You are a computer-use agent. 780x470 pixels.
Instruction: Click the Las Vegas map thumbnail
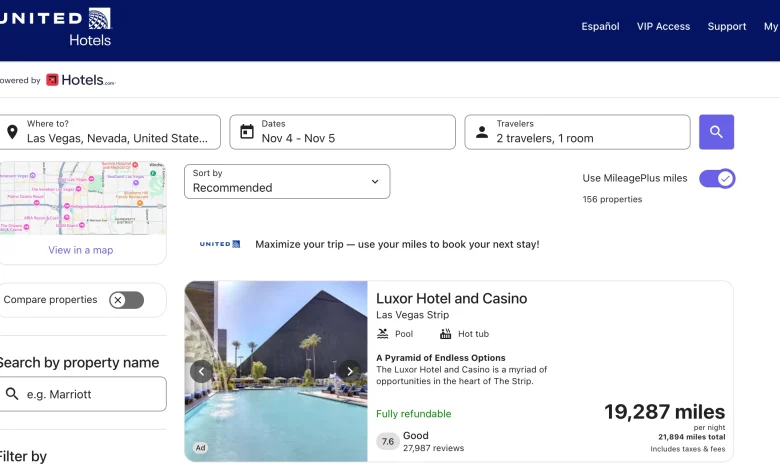(x=83, y=198)
